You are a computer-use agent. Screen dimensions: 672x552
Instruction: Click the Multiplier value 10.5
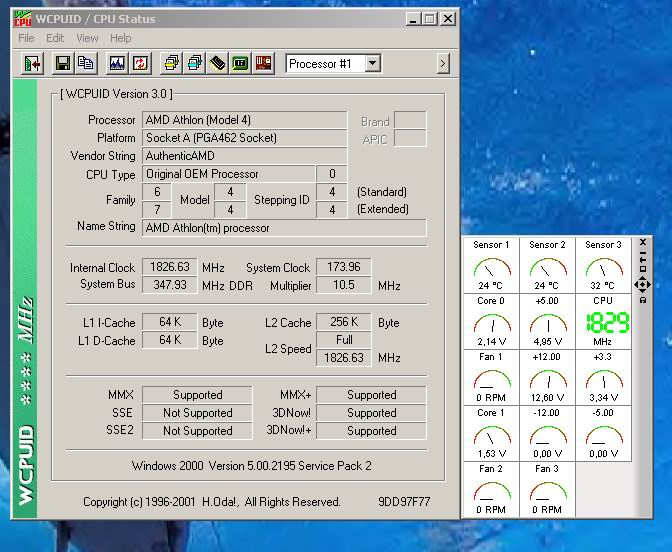344,285
